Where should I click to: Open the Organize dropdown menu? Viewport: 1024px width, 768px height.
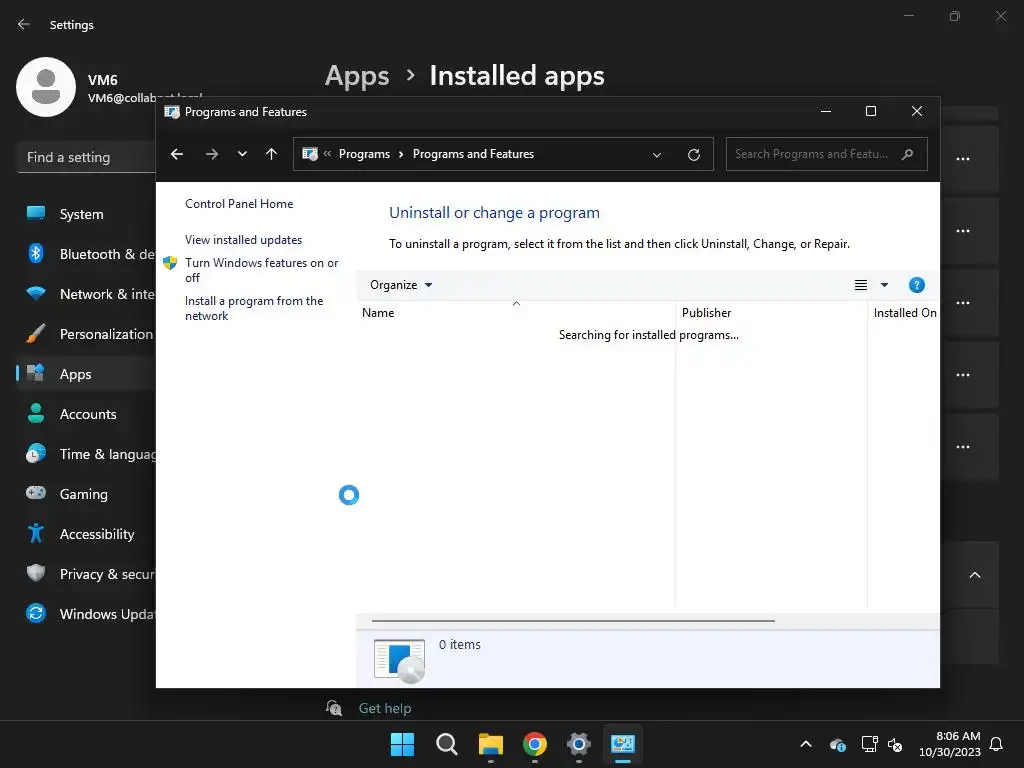tap(401, 285)
